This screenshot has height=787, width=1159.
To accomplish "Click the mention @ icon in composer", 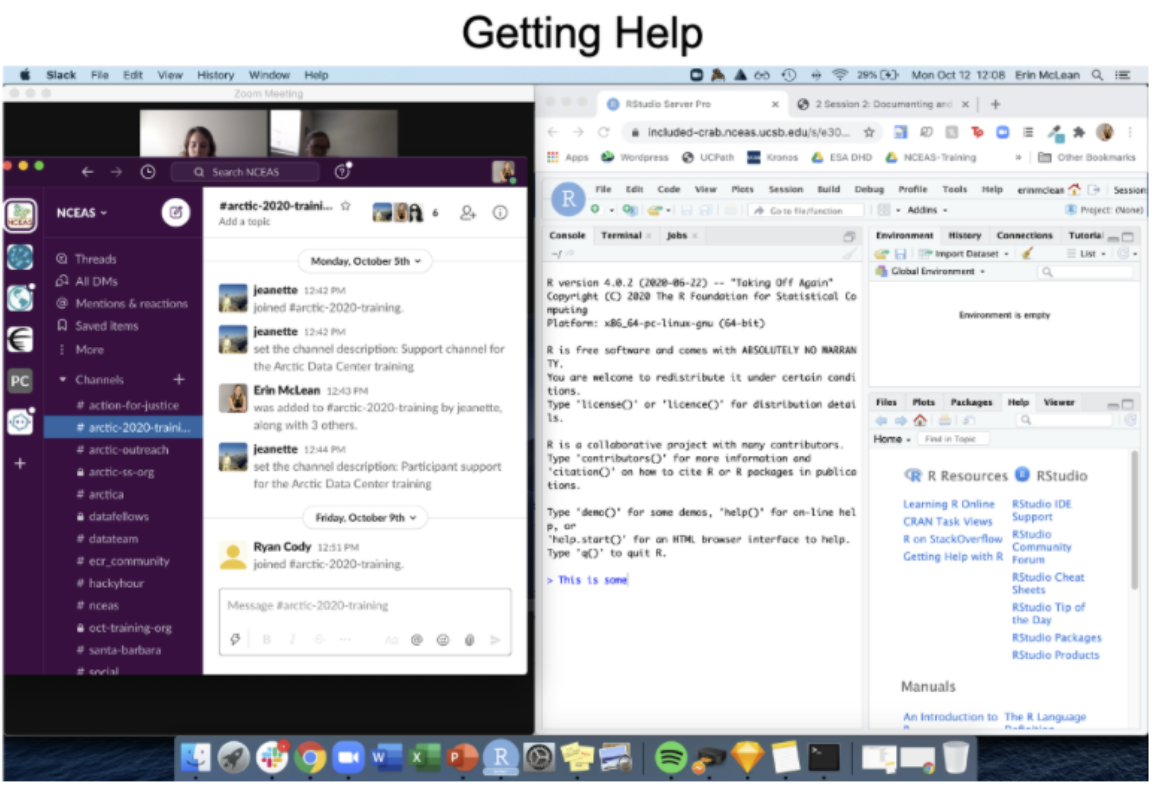I will tap(417, 640).
